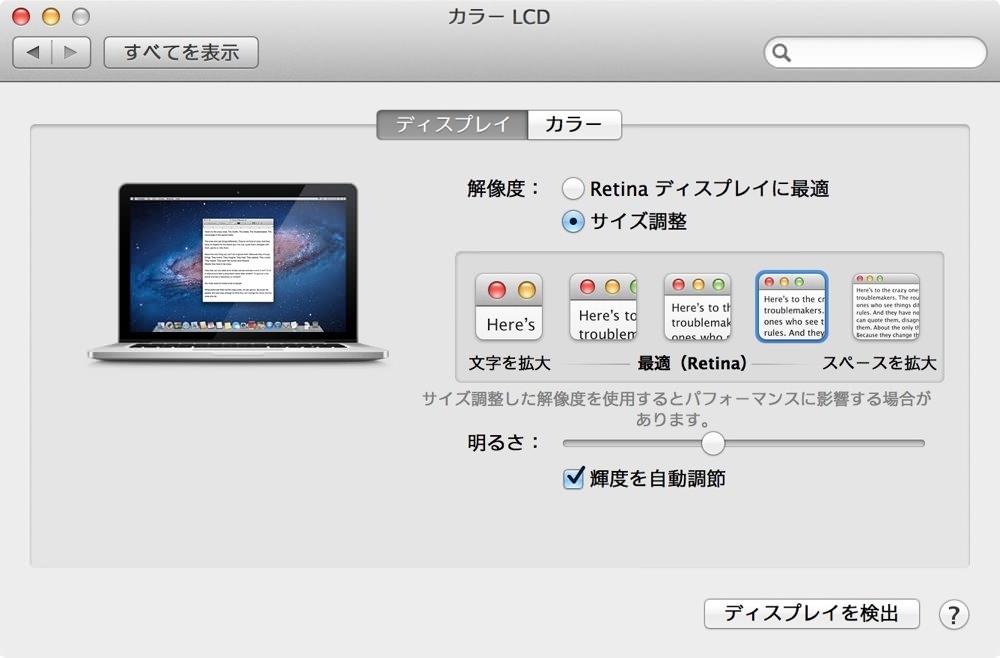Choose the second scaling thumbnail from left

(603, 307)
